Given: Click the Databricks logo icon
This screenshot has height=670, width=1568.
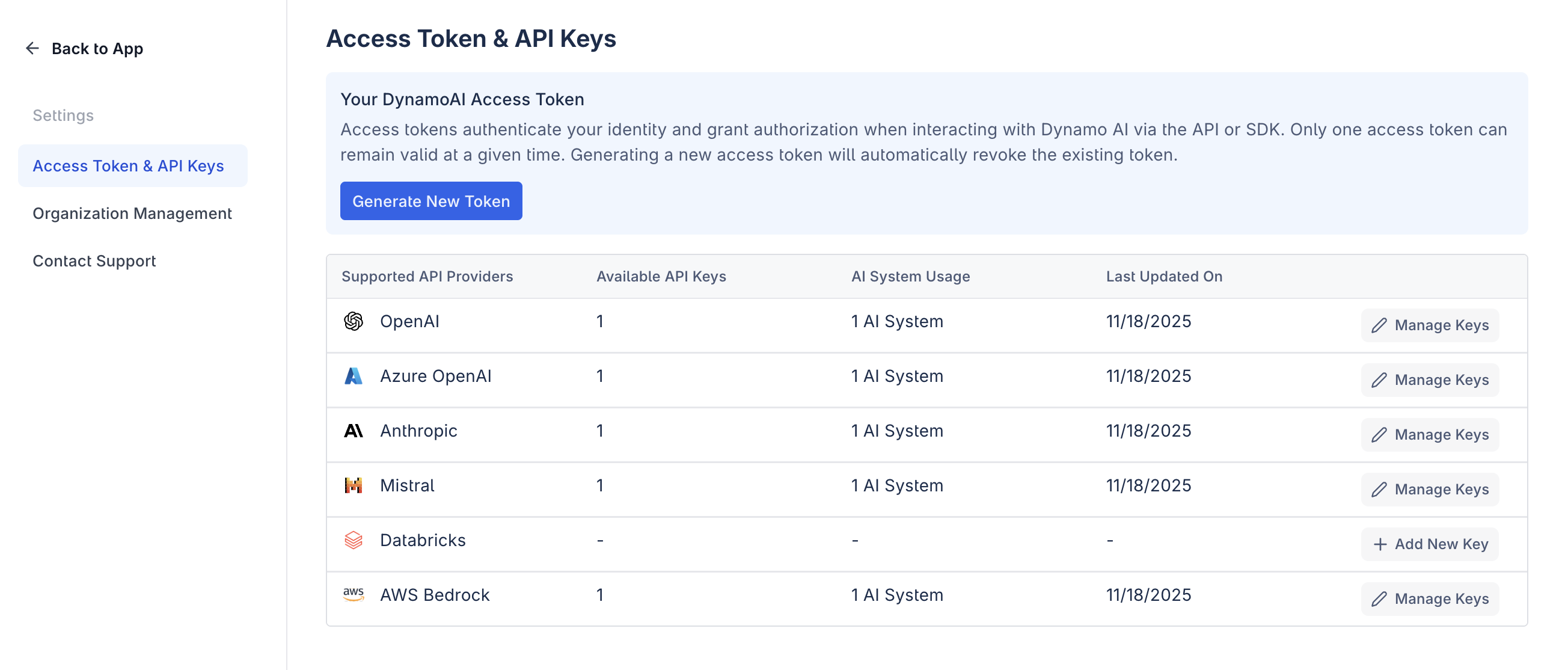Looking at the screenshot, I should pos(354,539).
